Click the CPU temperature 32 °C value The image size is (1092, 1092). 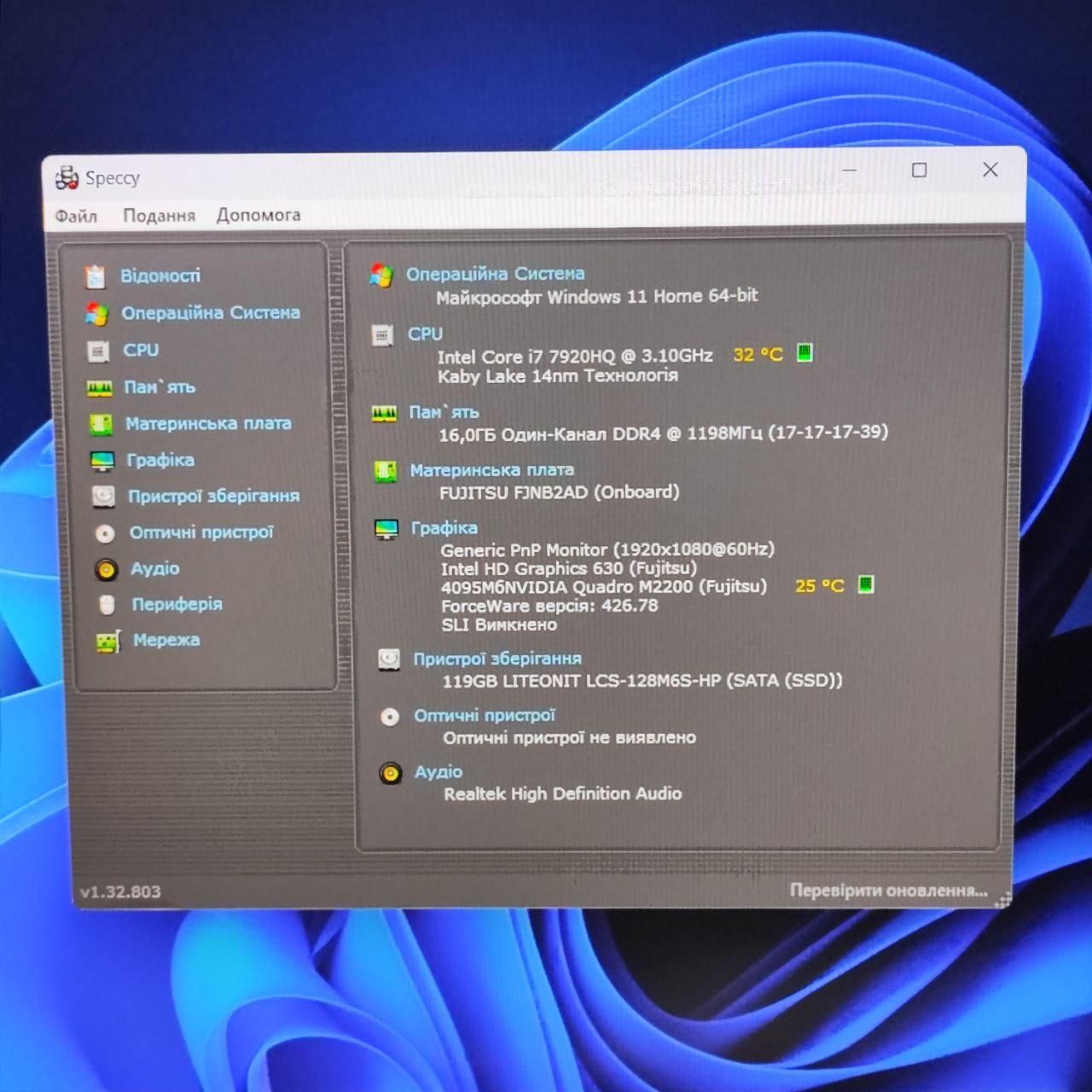(x=758, y=354)
